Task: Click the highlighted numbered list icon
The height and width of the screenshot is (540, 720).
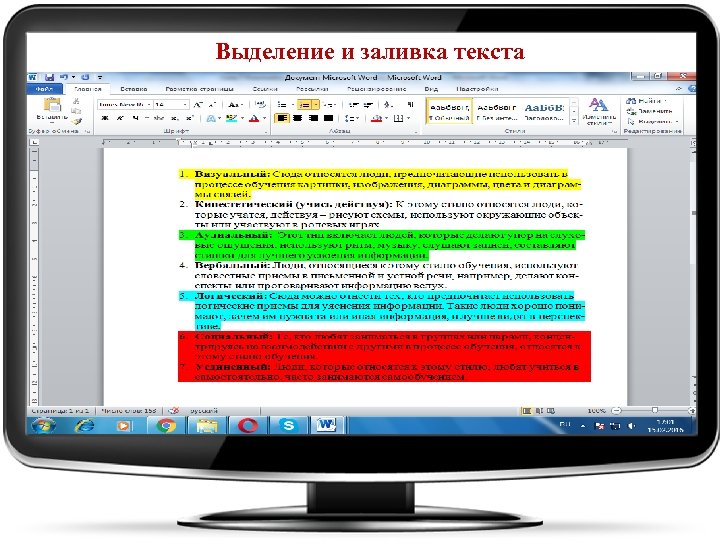Action: click(304, 105)
